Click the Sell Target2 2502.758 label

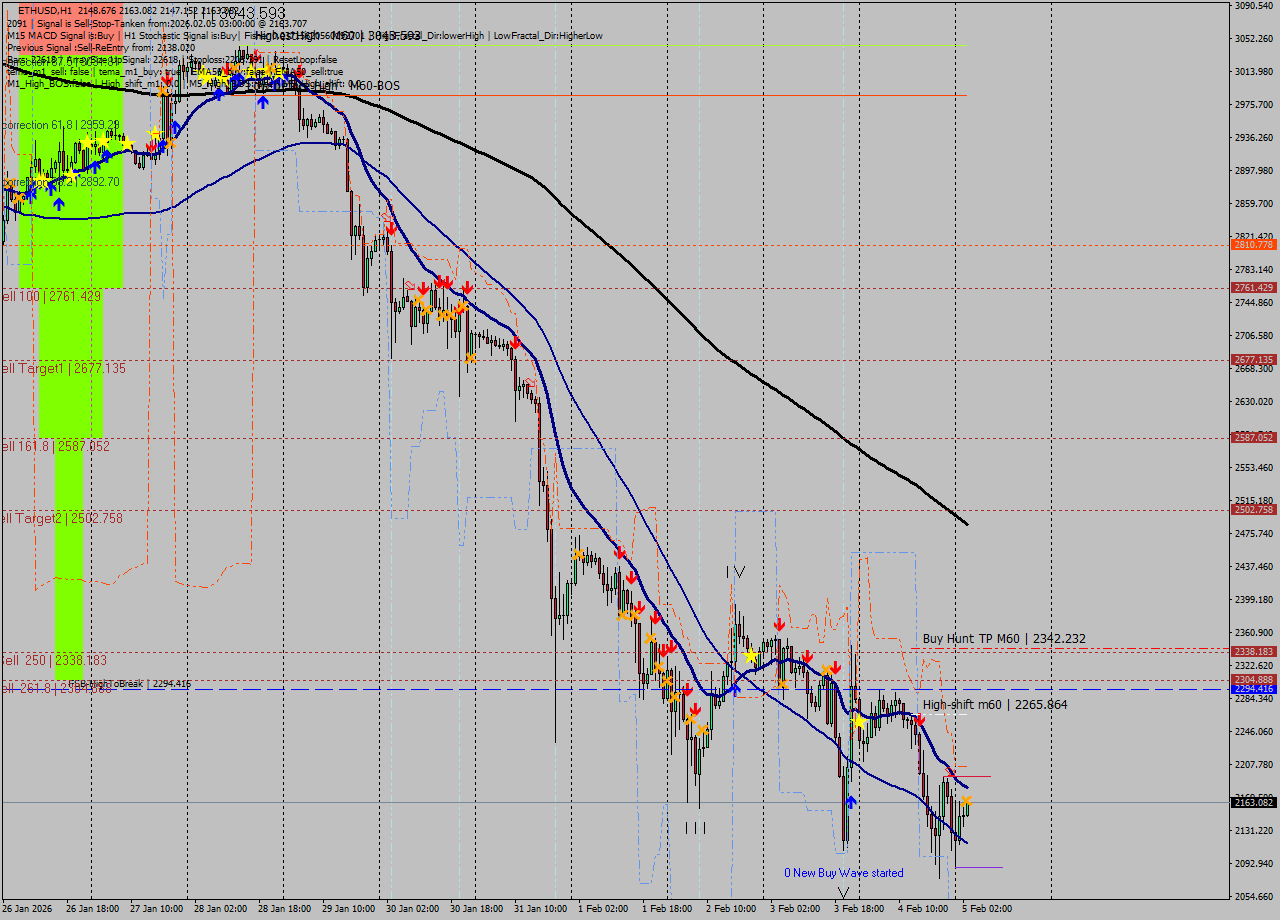coord(62,518)
